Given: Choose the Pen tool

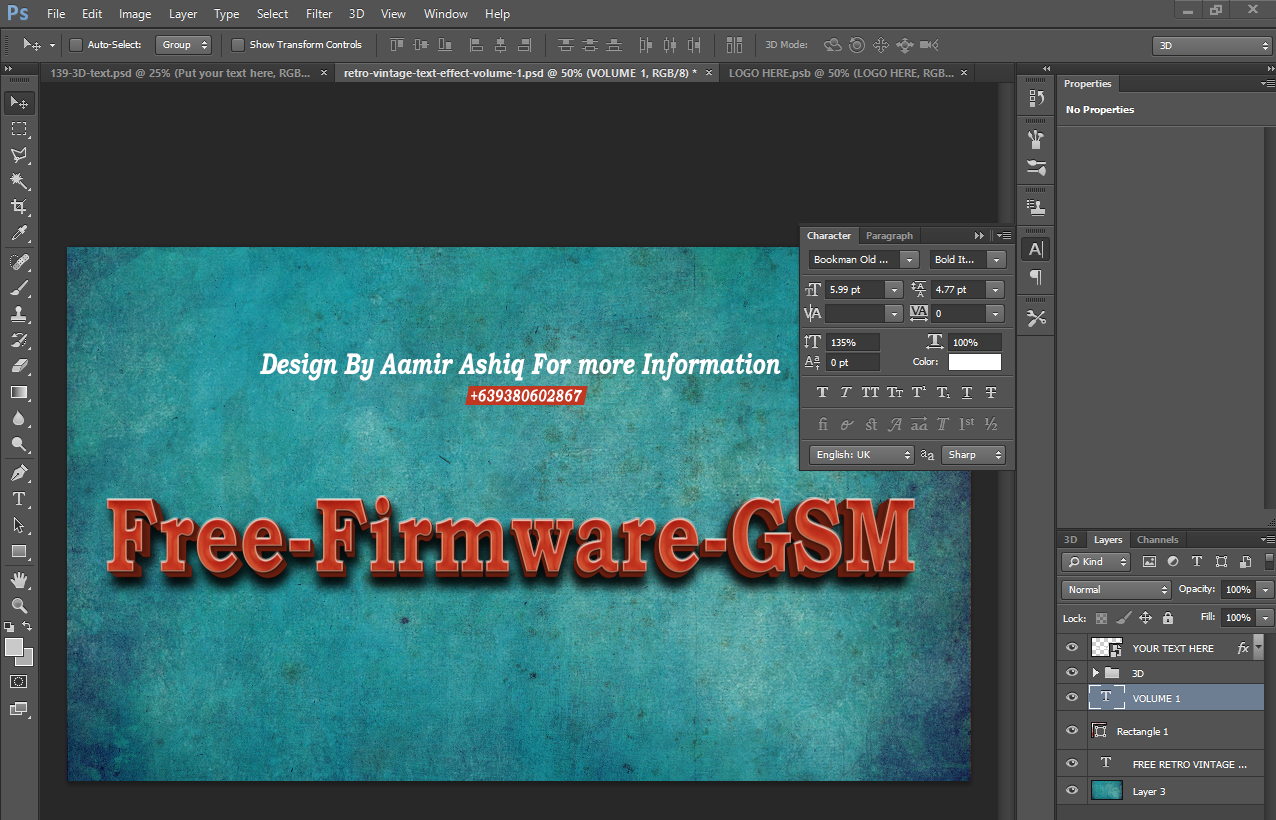Looking at the screenshot, I should (x=19, y=473).
